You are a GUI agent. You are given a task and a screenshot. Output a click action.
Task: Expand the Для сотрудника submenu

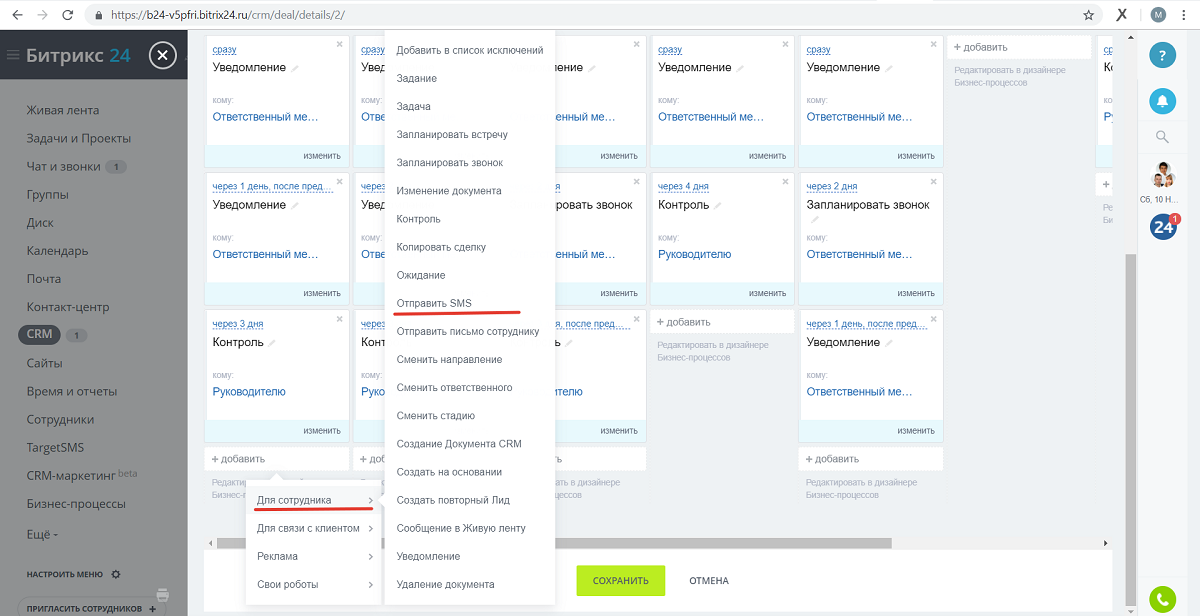[x=310, y=500]
